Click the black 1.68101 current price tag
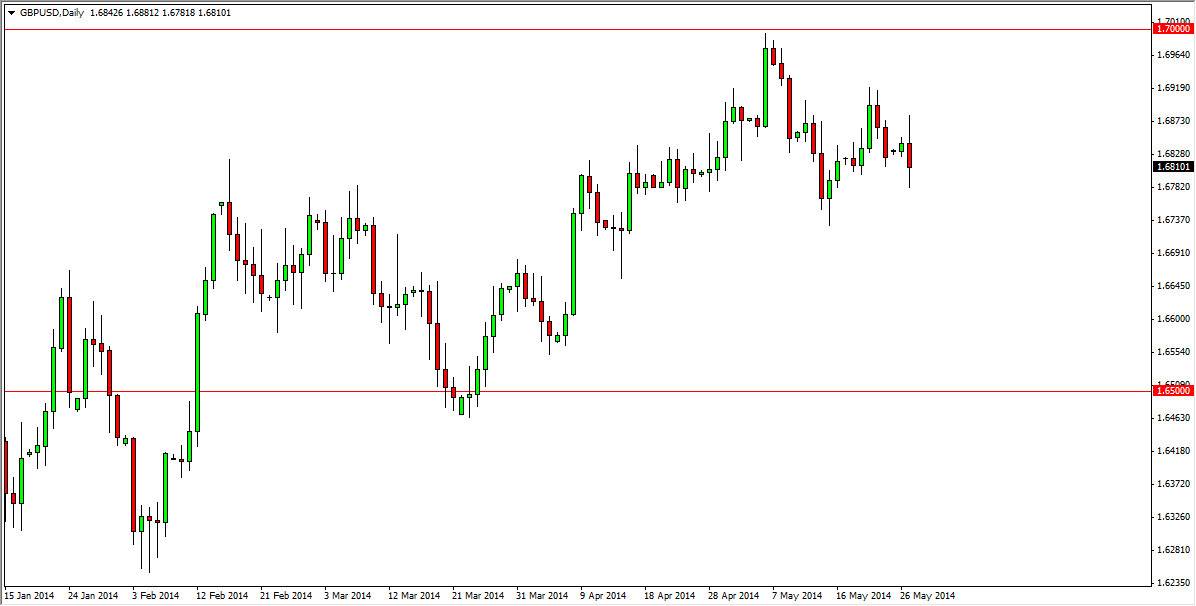Image resolution: width=1196 pixels, height=606 pixels. point(1170,168)
